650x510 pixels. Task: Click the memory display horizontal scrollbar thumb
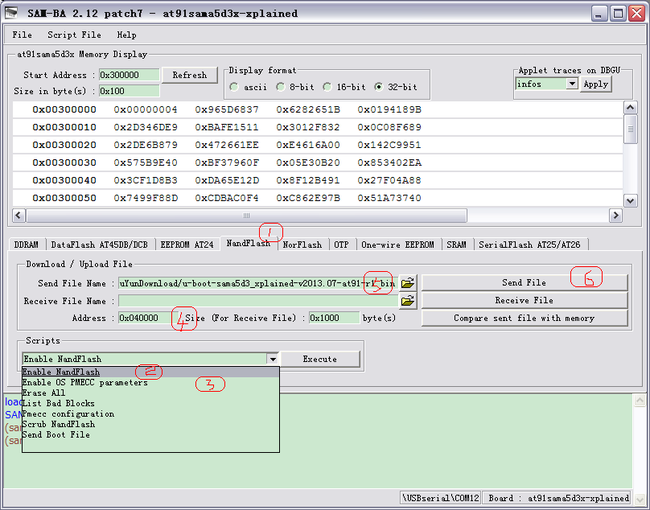point(247,216)
